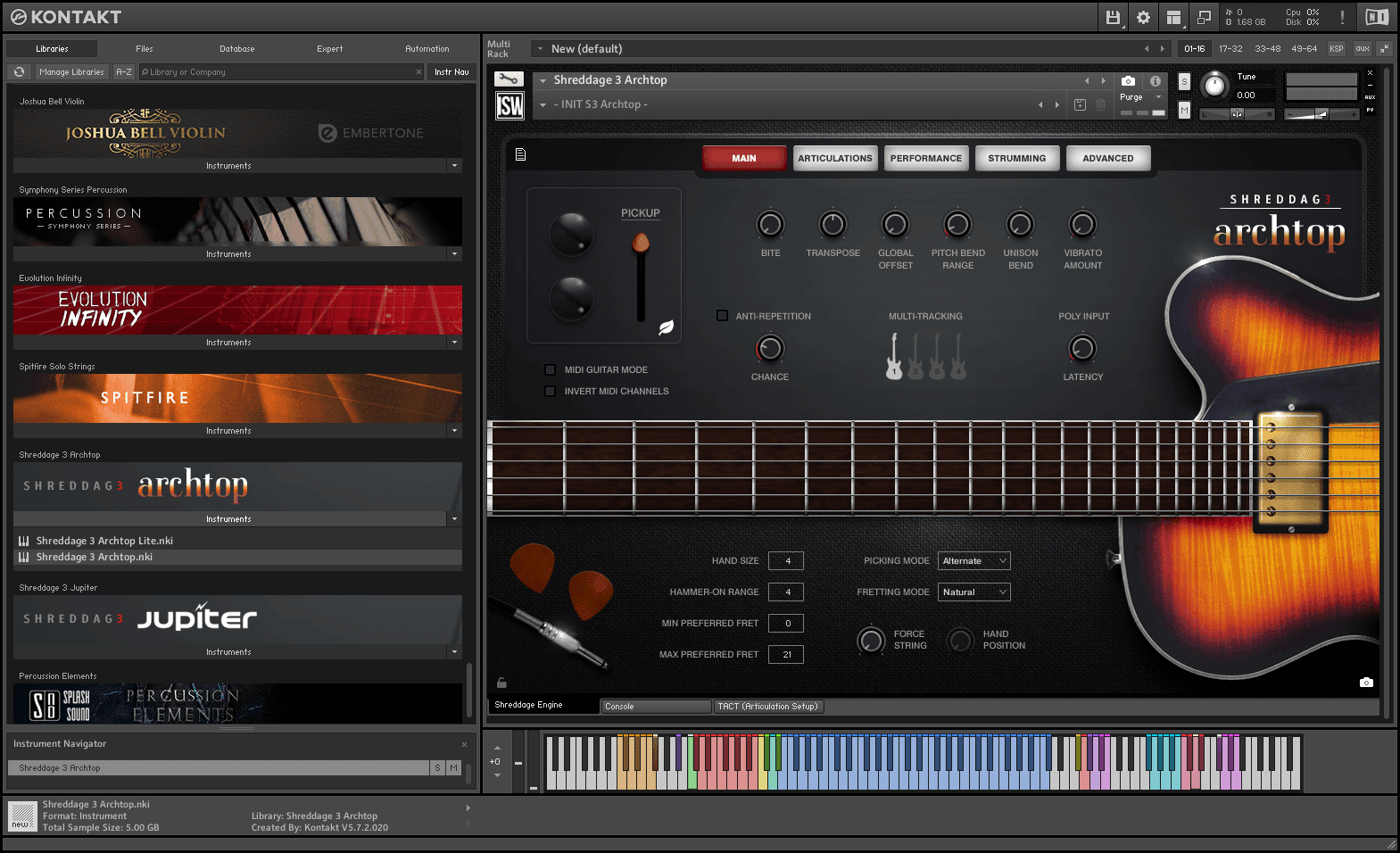The width and height of the screenshot is (1400, 853).
Task: Open the instrument info icon
Action: pos(1155,80)
